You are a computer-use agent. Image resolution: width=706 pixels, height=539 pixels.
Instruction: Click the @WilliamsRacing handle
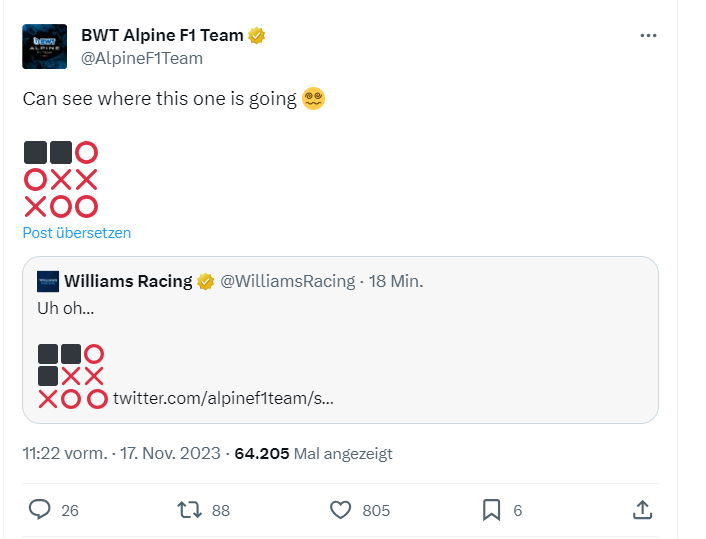pyautogui.click(x=287, y=281)
